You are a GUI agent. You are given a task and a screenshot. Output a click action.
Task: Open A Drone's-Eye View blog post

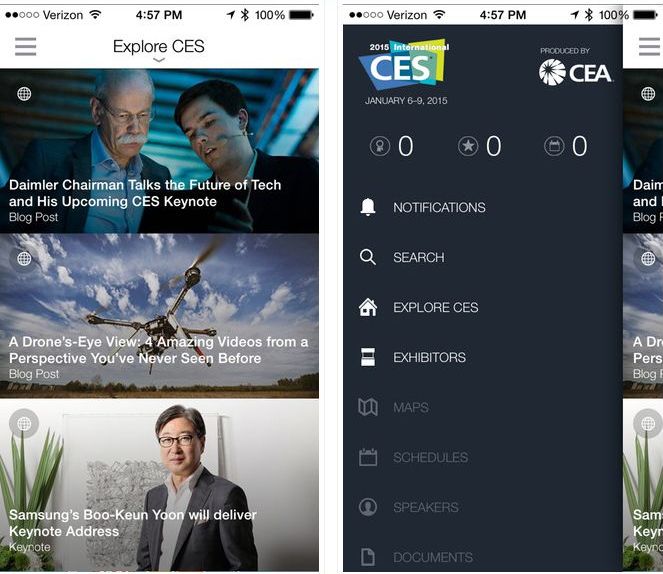[x=159, y=350]
